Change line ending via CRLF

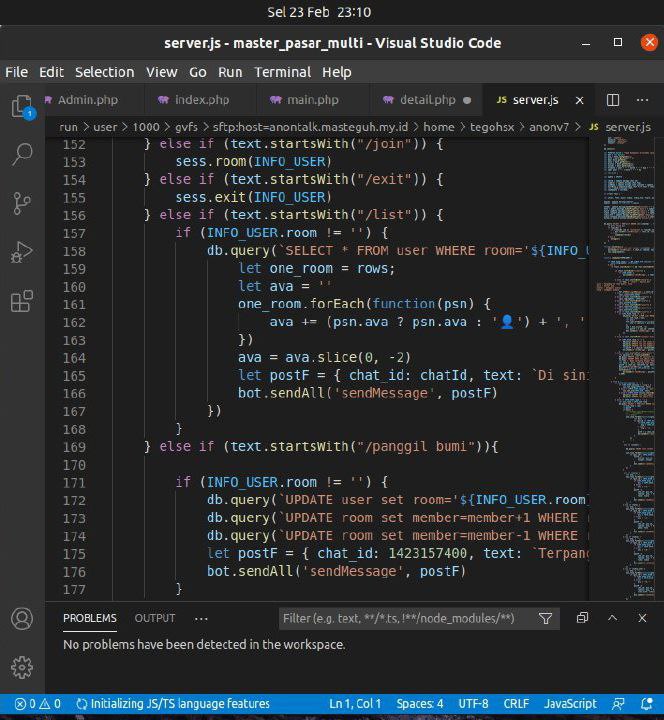click(516, 703)
